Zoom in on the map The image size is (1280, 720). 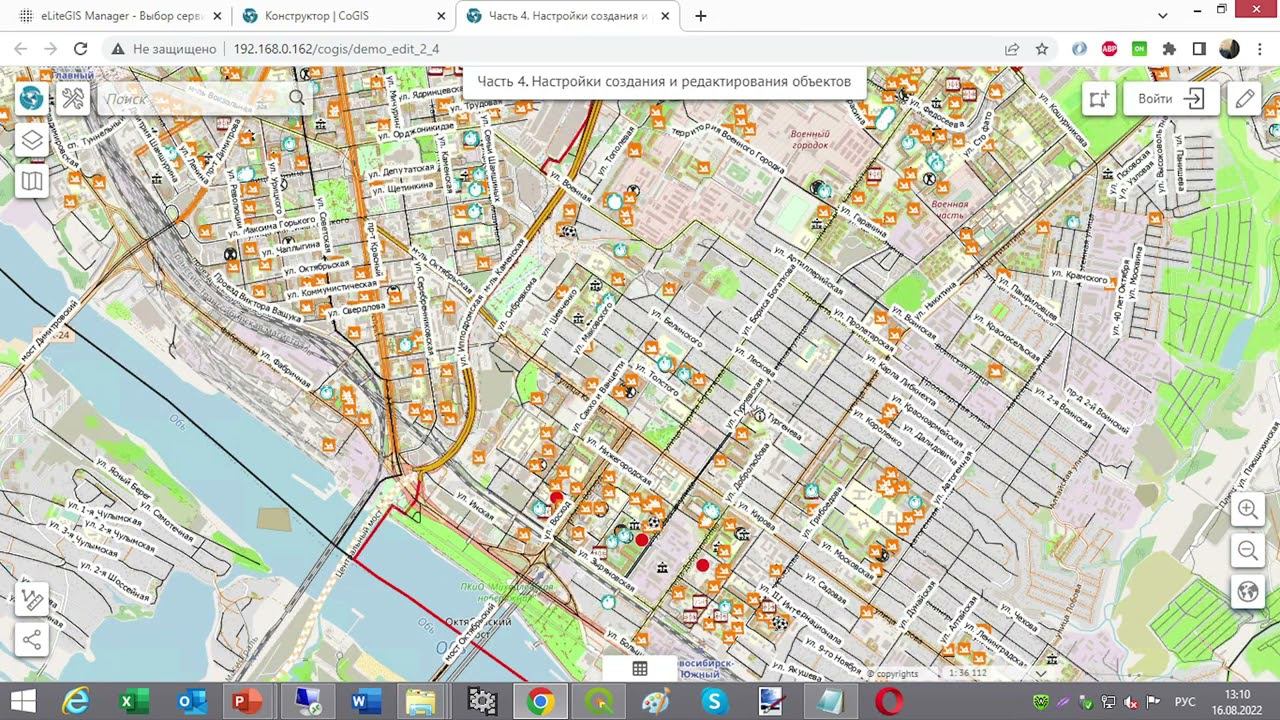coord(1248,510)
